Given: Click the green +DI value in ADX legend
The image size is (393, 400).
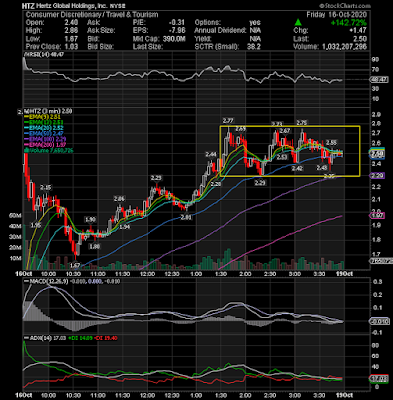Looking at the screenshot, I should (79, 338).
